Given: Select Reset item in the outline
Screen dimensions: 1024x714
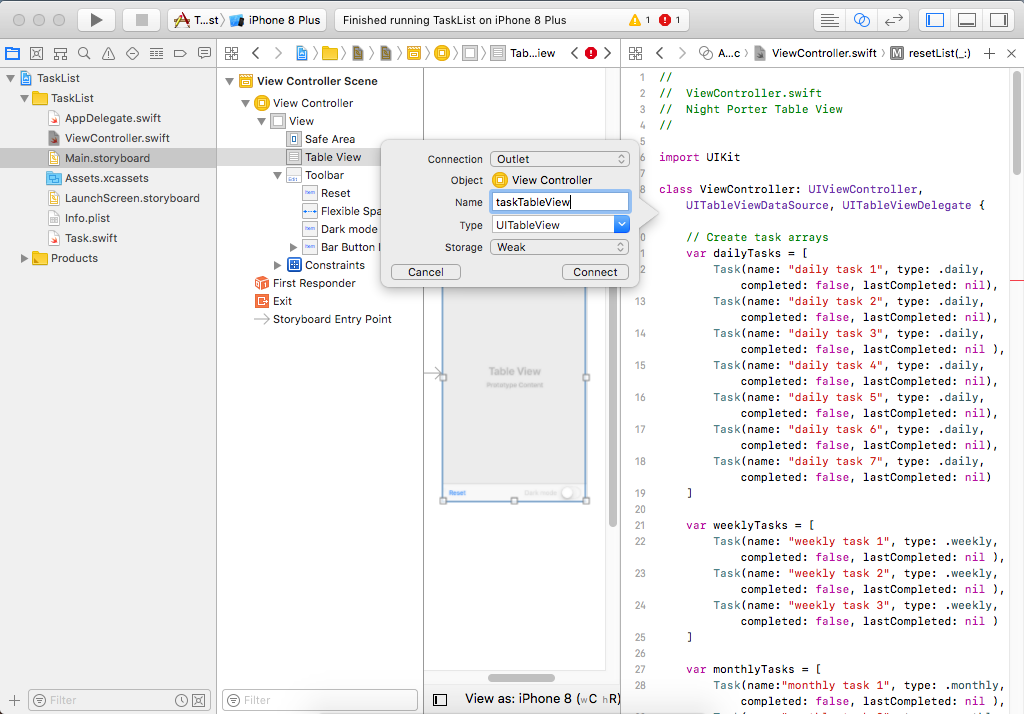Looking at the screenshot, I should click(336, 193).
